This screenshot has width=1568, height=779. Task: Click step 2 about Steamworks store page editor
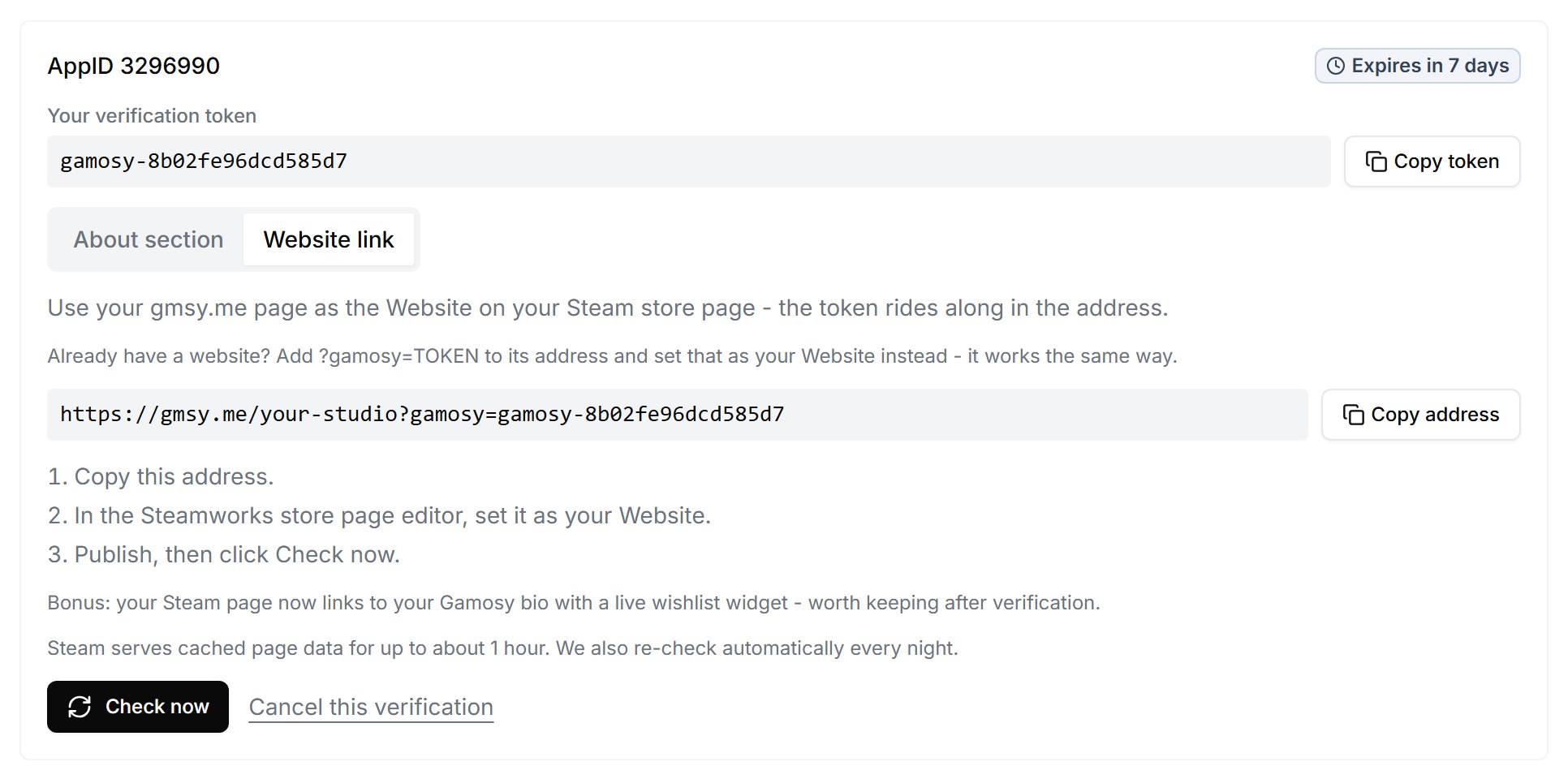click(379, 516)
